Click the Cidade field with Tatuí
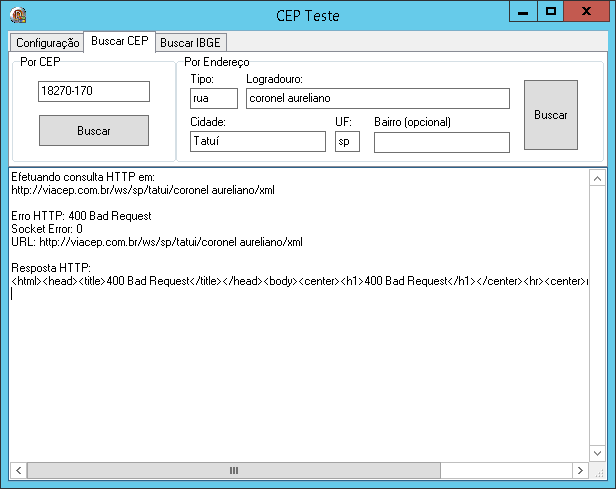This screenshot has height=489, width=616. 258,141
